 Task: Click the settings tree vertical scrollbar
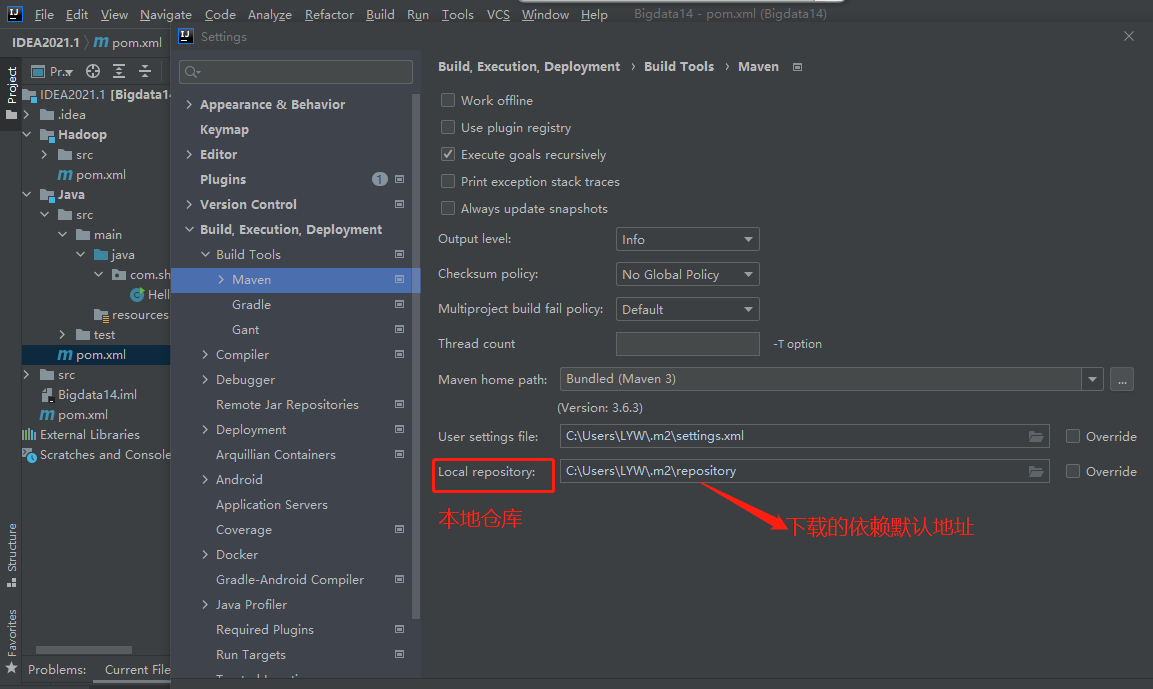pyautogui.click(x=415, y=357)
